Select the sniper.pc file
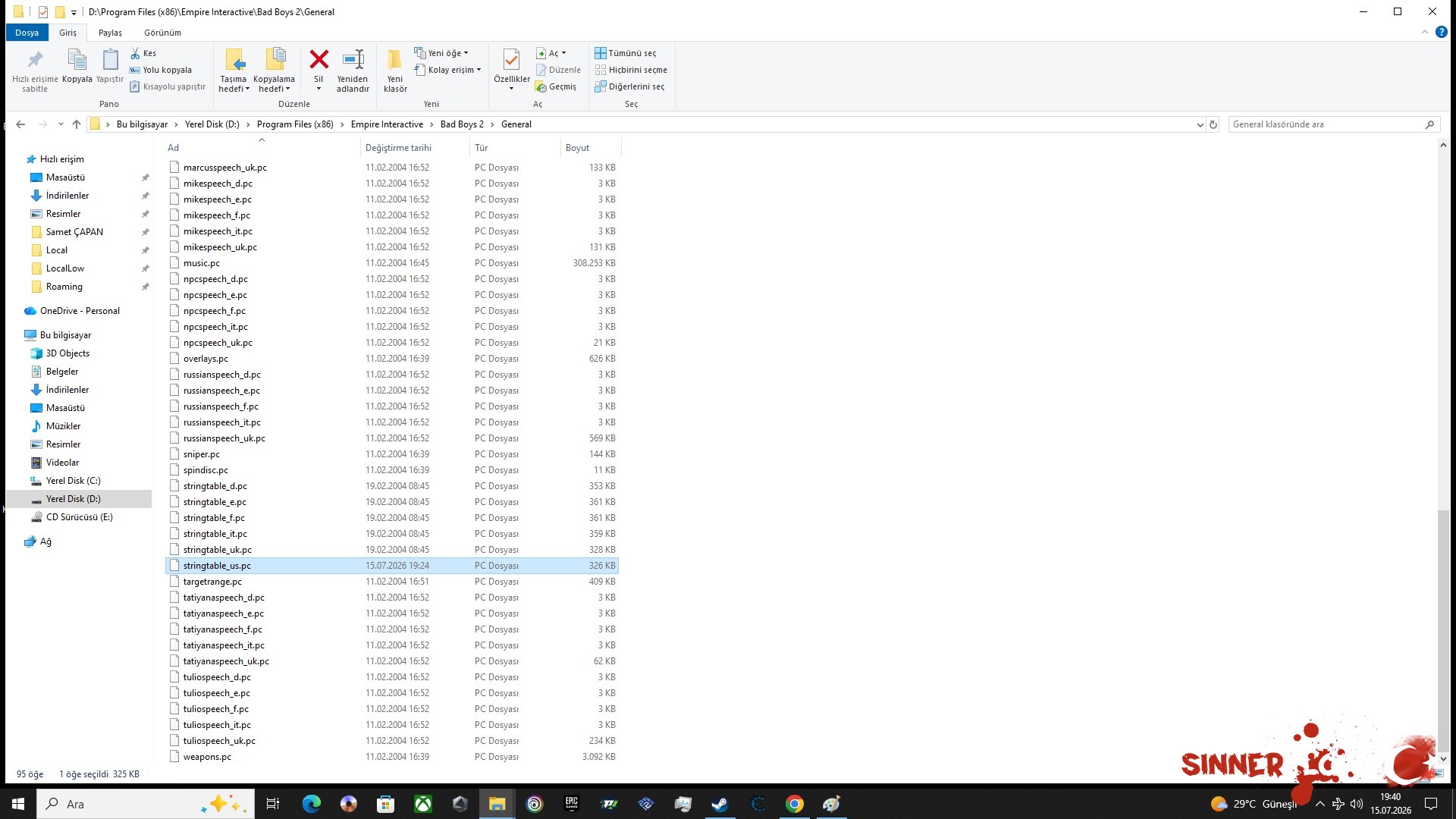This screenshot has height=819, width=1456. (392, 454)
